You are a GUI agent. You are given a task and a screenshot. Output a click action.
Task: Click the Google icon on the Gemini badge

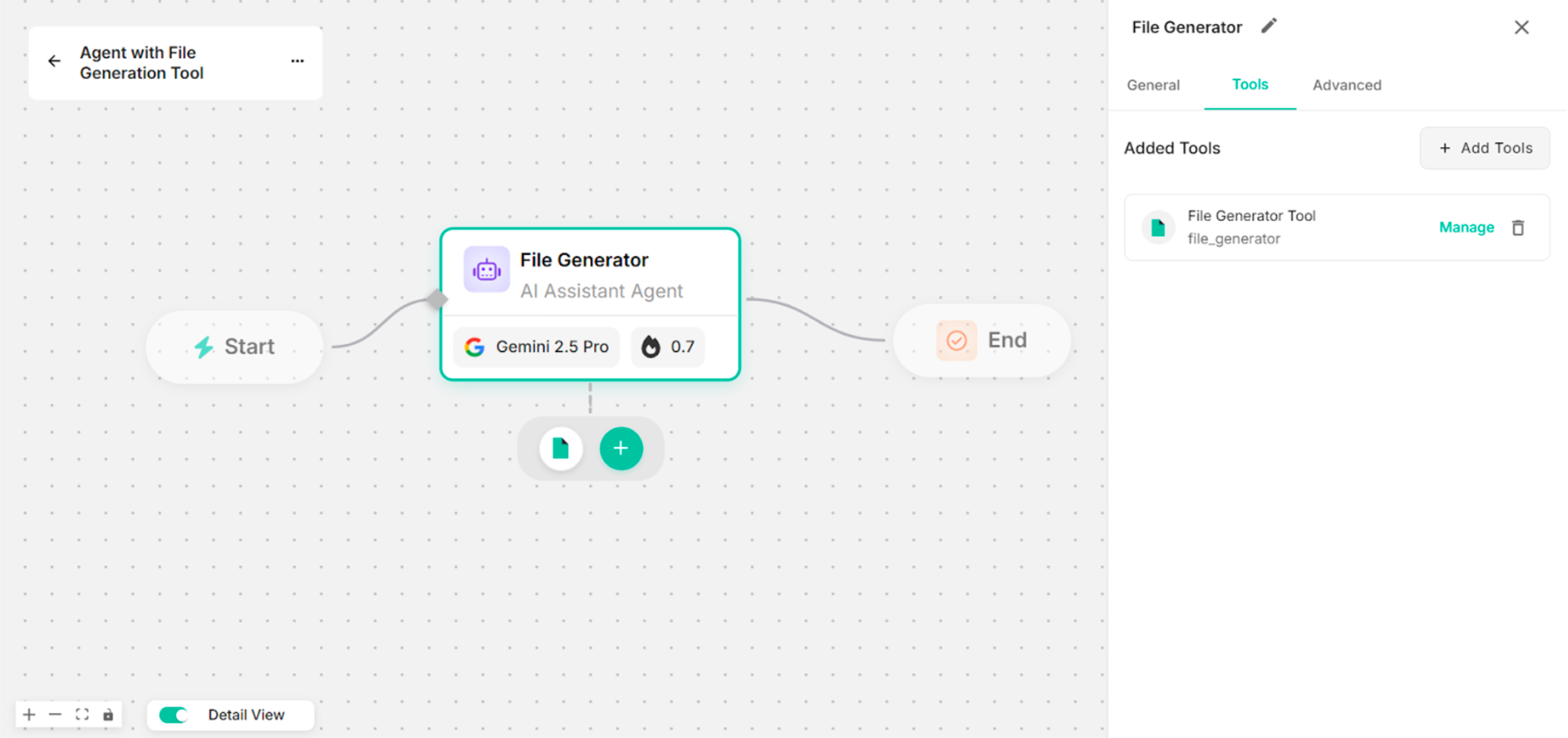[474, 346]
